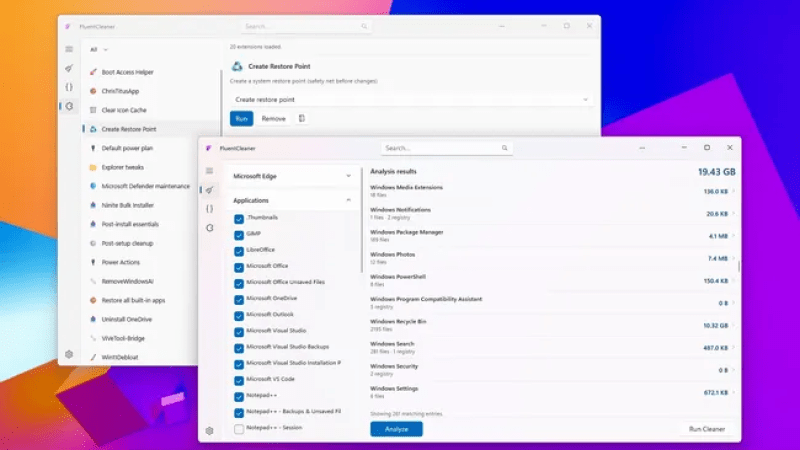Click search magnifier in back window
Viewport: 800px width, 450px height.
[364, 27]
